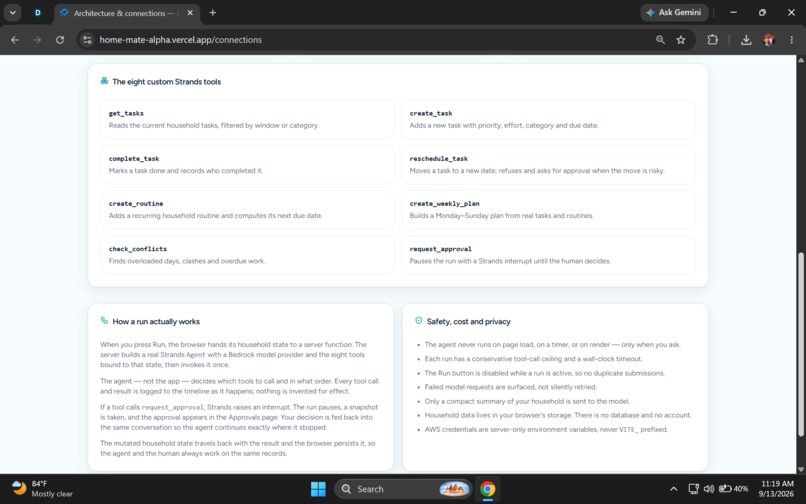Click the bullet about AWS credentials
Viewport: 806px width, 504px height.
(x=546, y=429)
